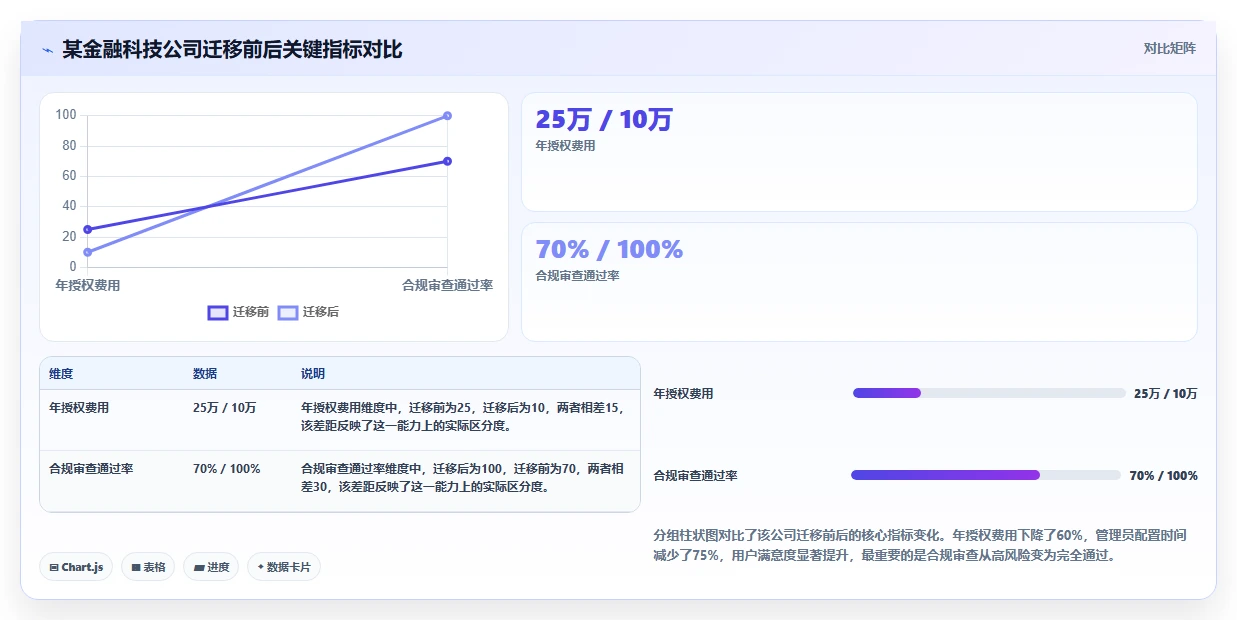
Task: Click the 年授权费用 progress bar
Action: point(989,393)
